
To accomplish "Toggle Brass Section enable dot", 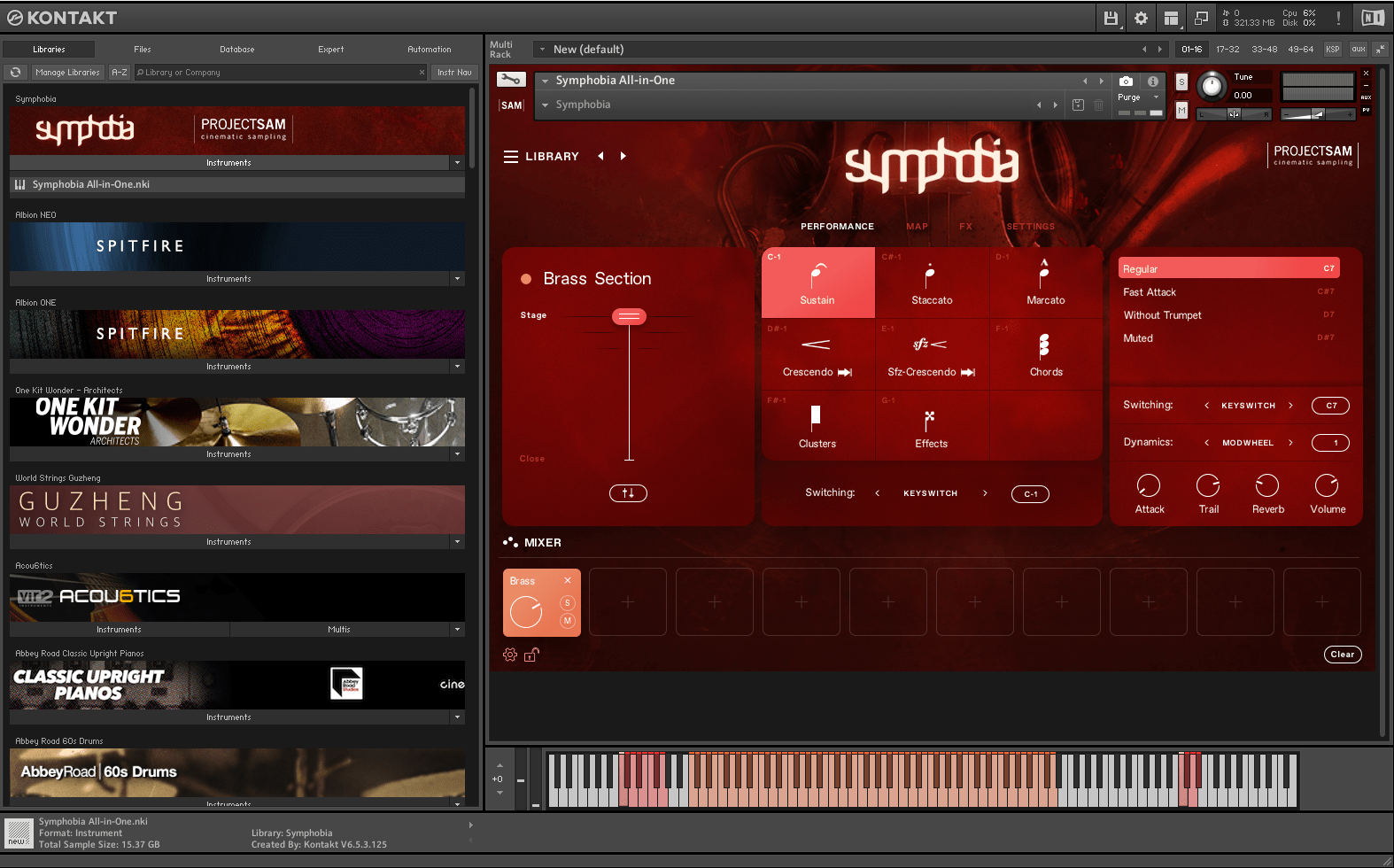I will (x=526, y=279).
